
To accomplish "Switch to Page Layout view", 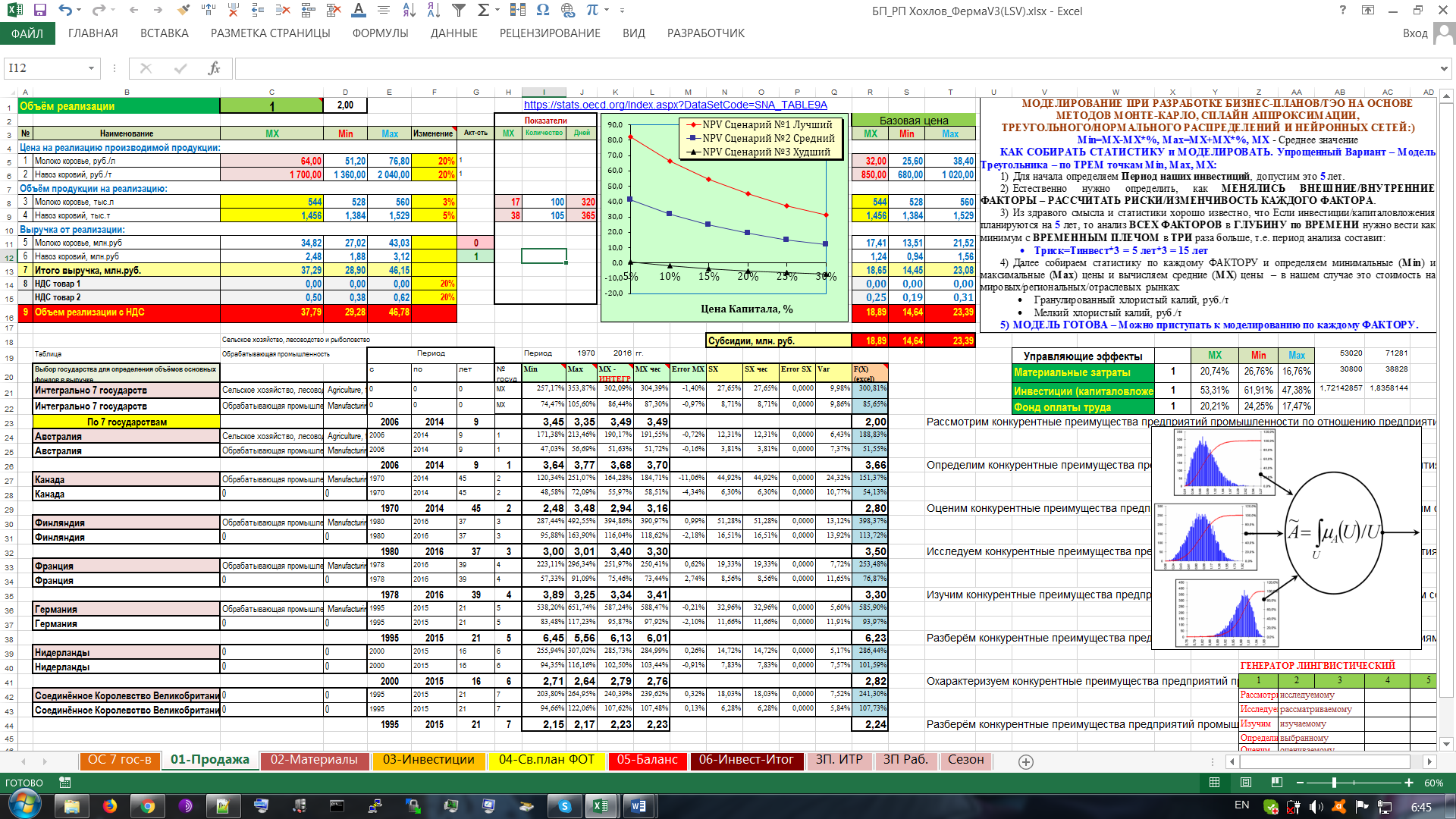I will coord(1245,783).
